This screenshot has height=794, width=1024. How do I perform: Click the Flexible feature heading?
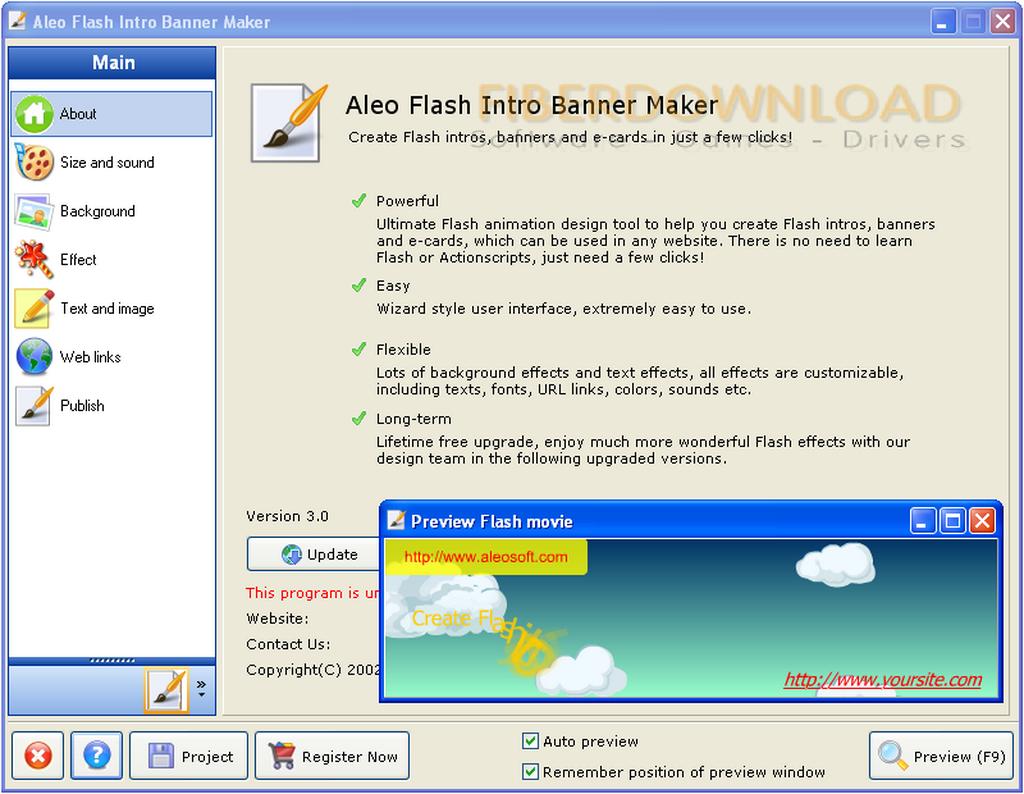point(404,349)
